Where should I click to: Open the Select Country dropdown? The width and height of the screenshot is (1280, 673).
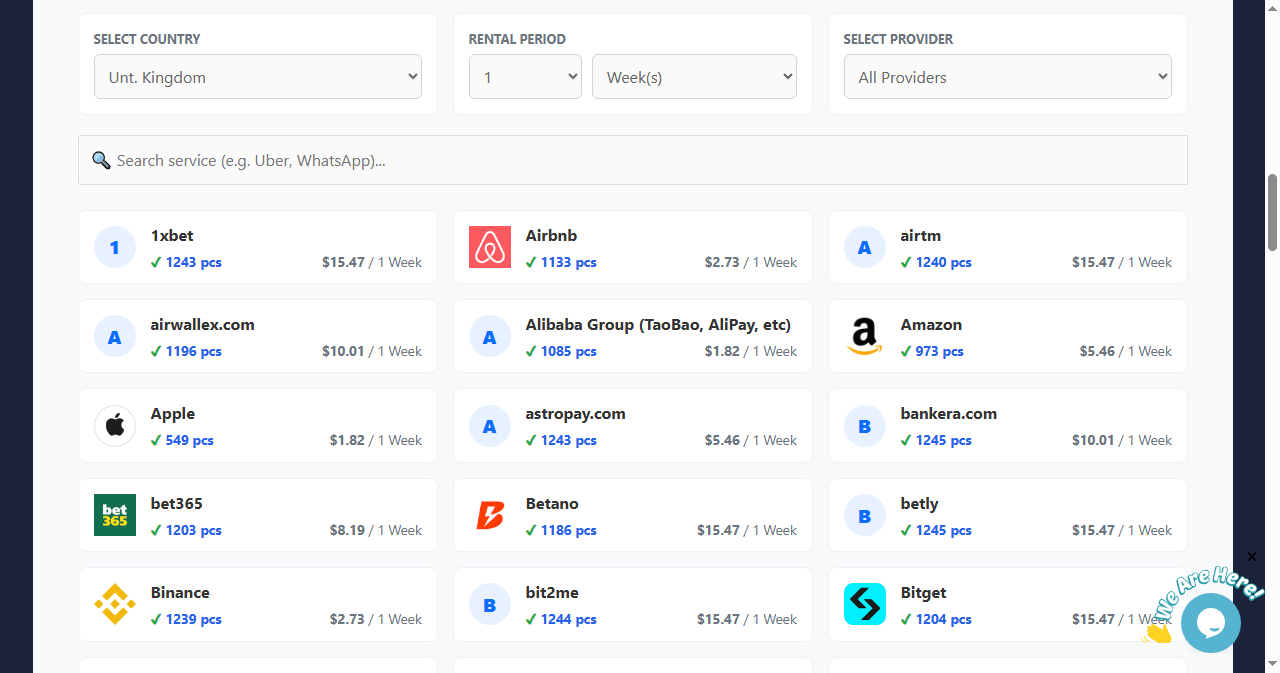pyautogui.click(x=258, y=77)
